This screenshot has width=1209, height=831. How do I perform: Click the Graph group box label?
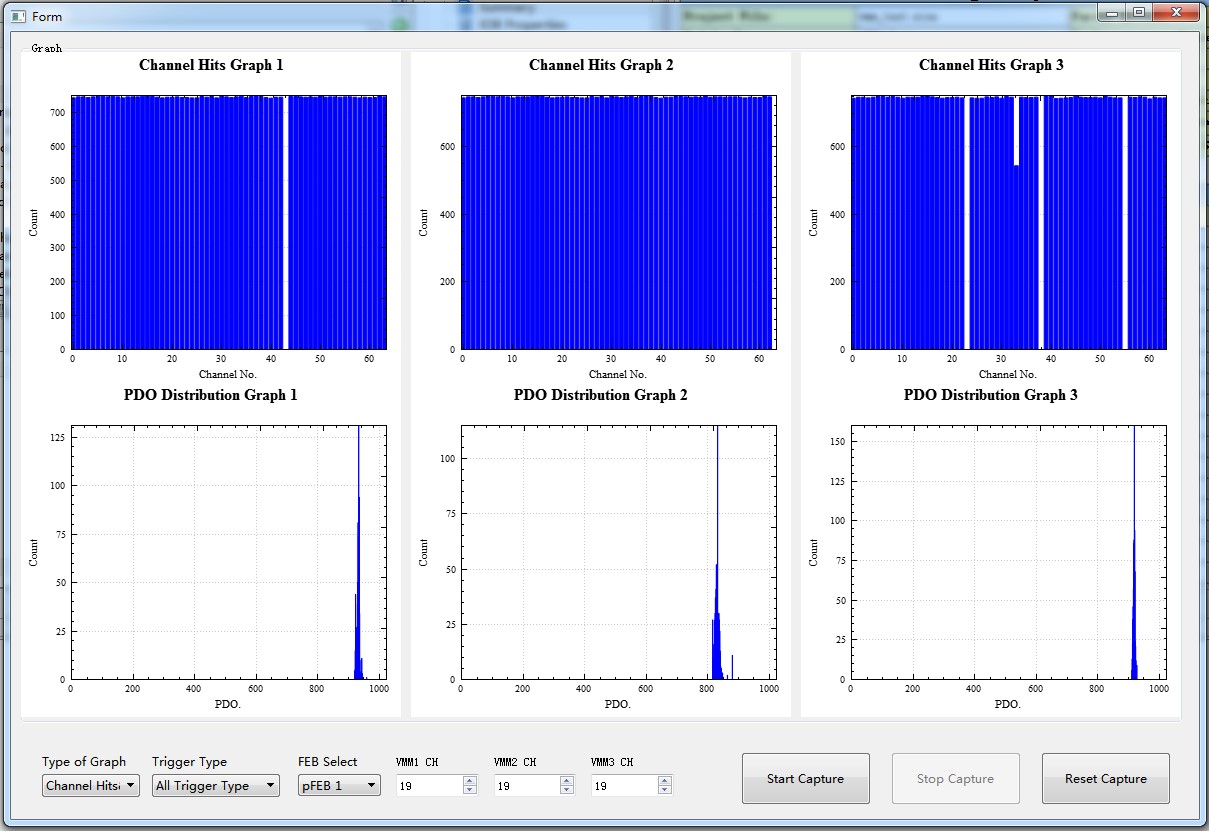pos(46,47)
